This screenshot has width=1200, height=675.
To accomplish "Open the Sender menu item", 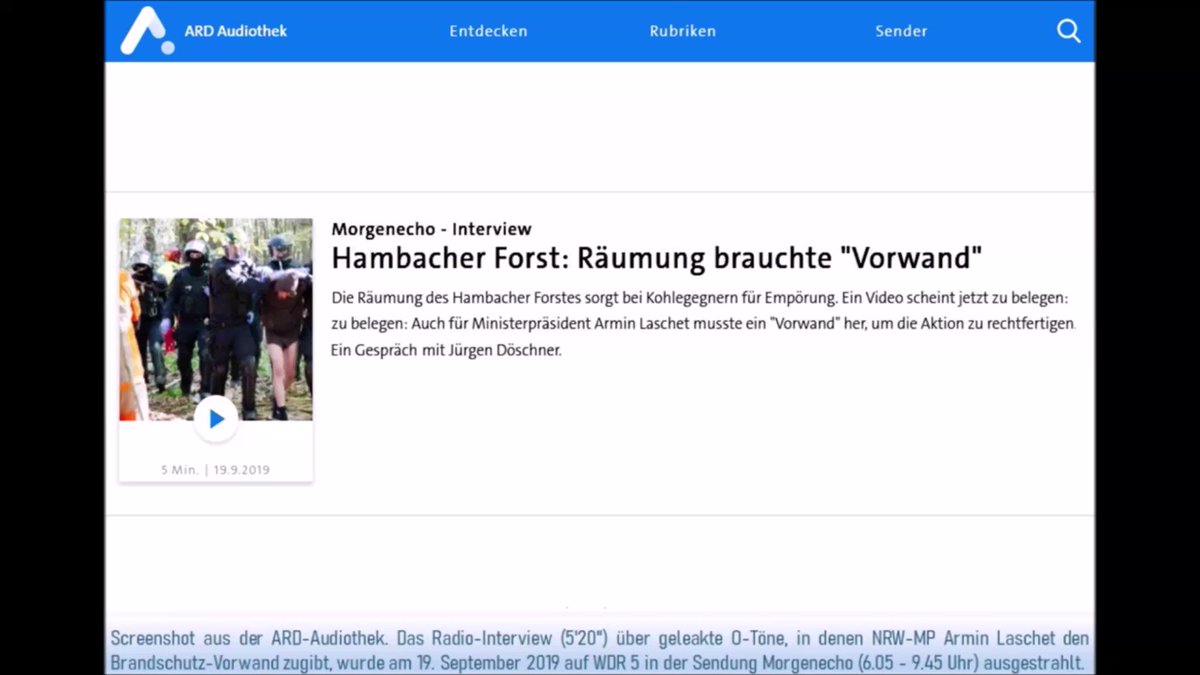I will click(901, 31).
